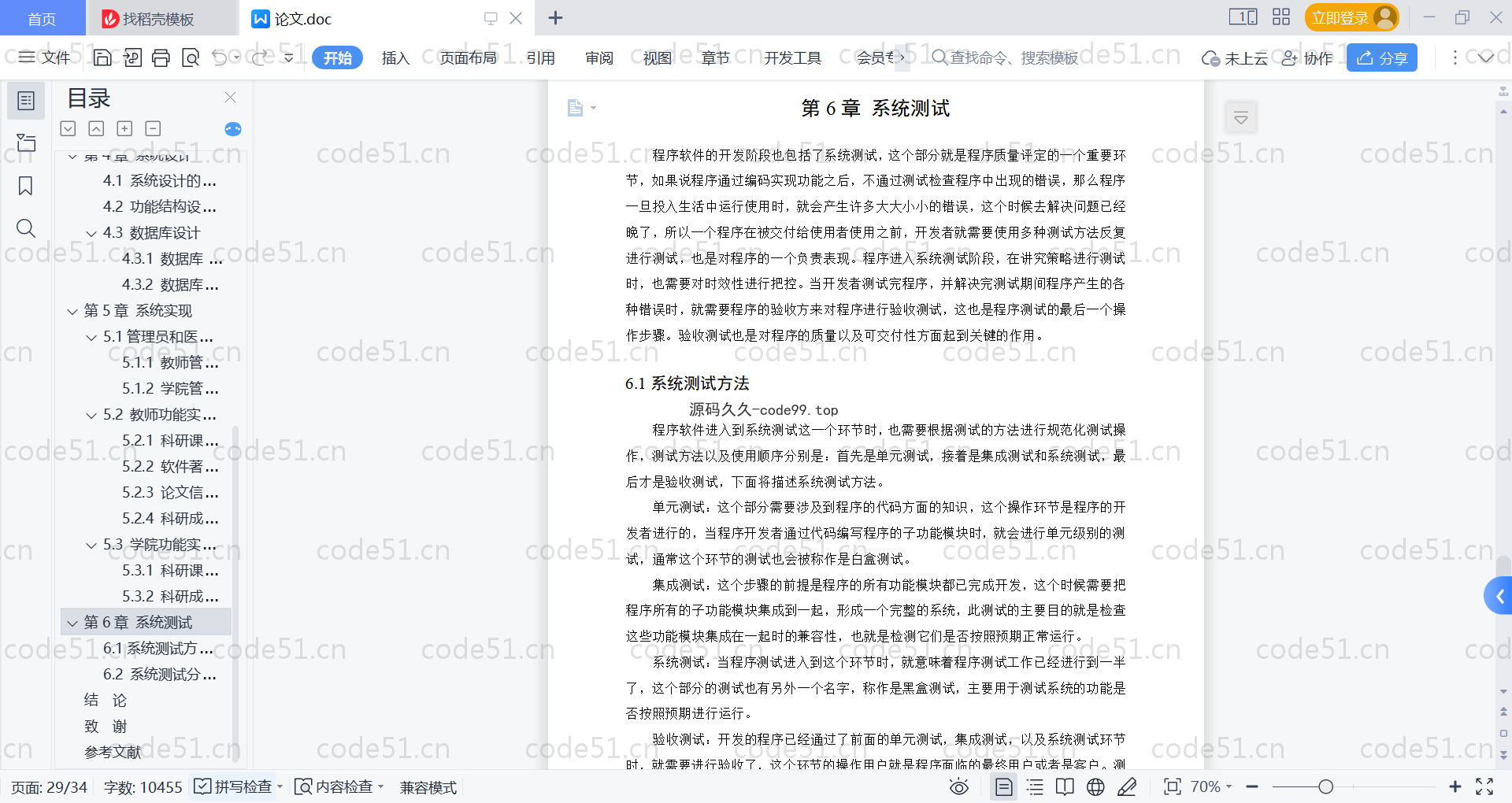Select the 引用 ribbon tab
This screenshot has width=1512, height=803.
pyautogui.click(x=541, y=57)
